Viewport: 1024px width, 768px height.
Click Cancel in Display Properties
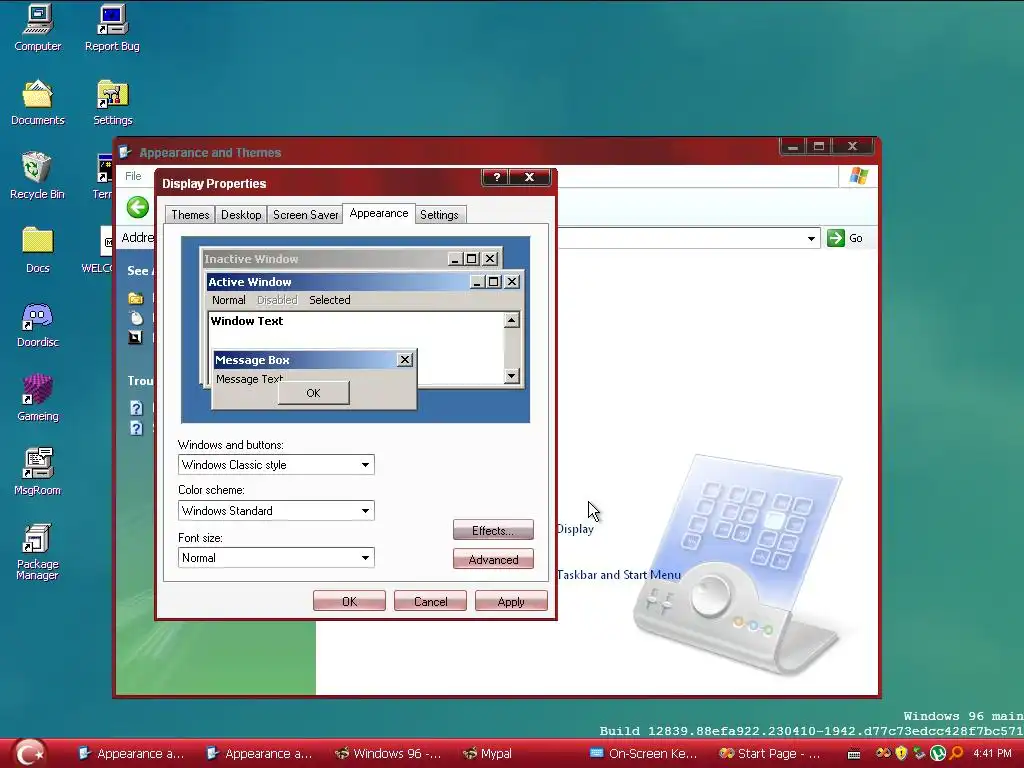[x=430, y=601]
